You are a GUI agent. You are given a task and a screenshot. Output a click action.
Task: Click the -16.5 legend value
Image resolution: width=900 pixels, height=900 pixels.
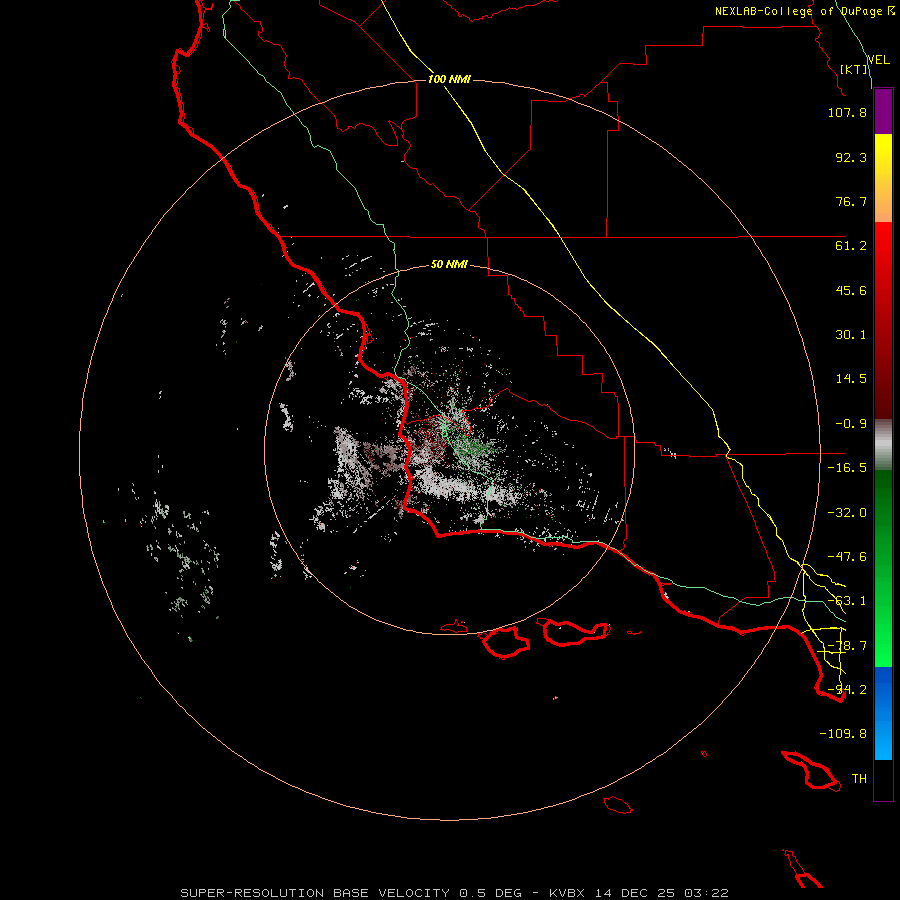click(847, 468)
